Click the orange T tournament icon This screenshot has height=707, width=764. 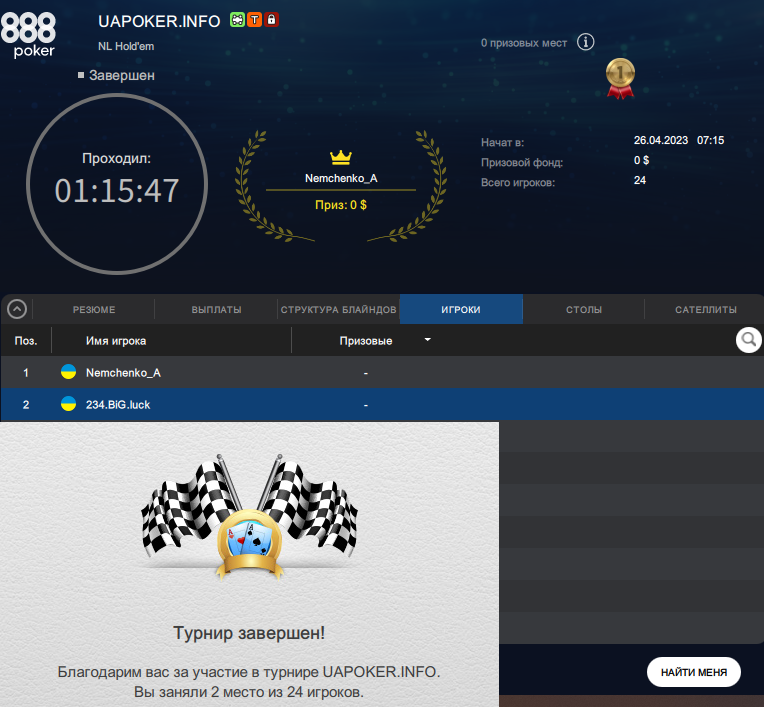[254, 20]
